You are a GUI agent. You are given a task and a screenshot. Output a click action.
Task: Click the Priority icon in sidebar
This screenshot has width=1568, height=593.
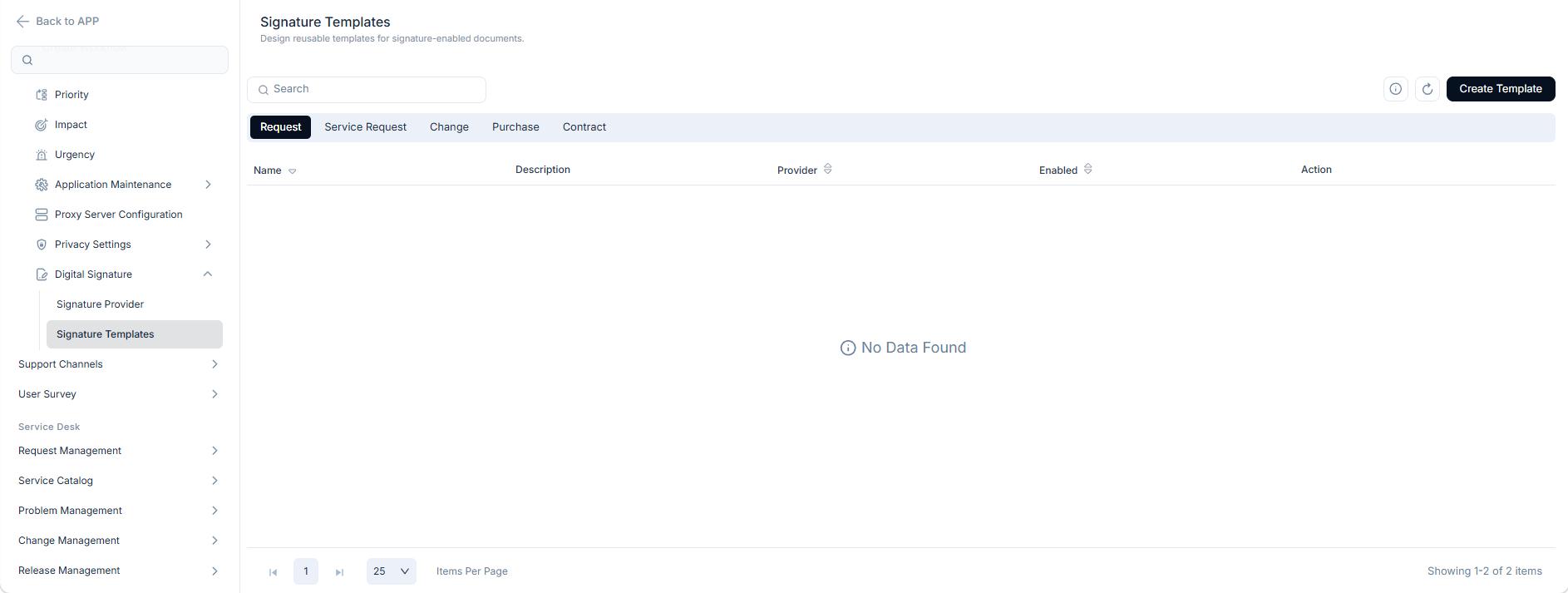coord(42,95)
